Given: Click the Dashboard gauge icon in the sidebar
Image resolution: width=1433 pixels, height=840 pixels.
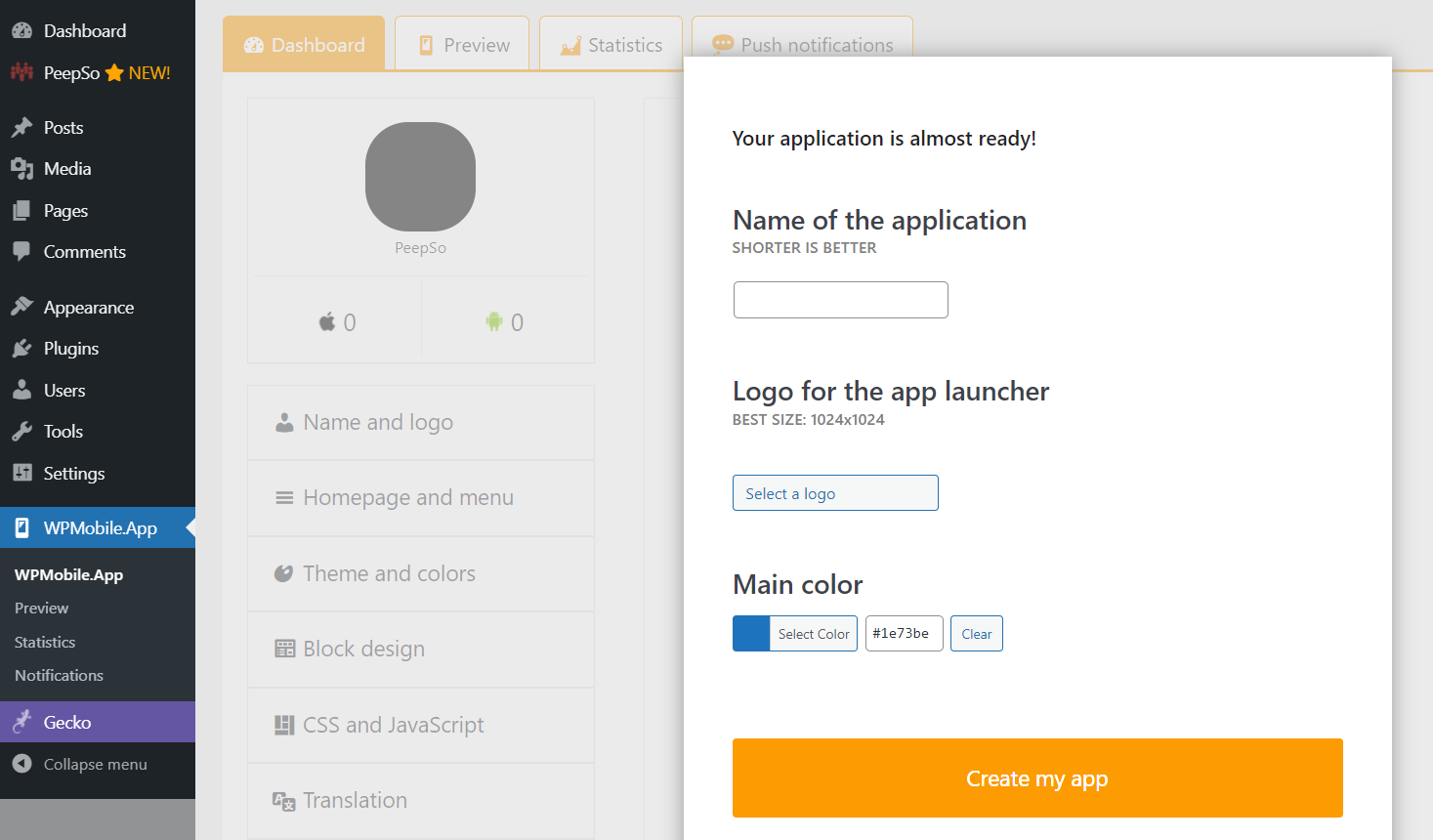Looking at the screenshot, I should click(x=21, y=31).
